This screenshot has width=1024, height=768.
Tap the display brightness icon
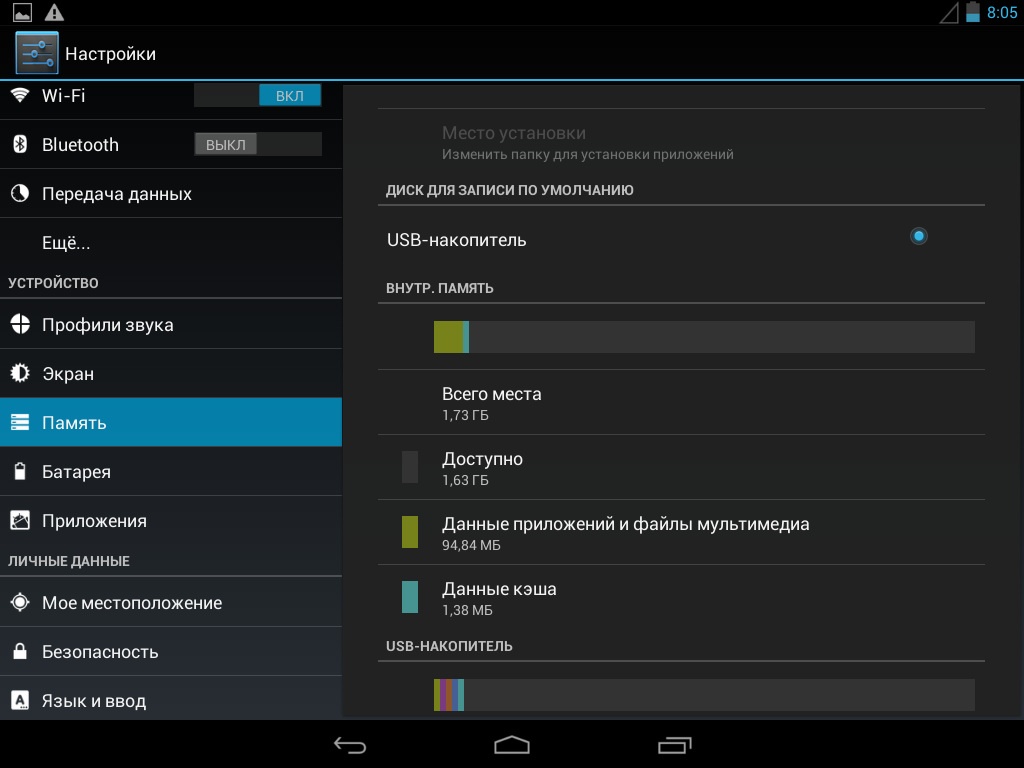coord(19,373)
